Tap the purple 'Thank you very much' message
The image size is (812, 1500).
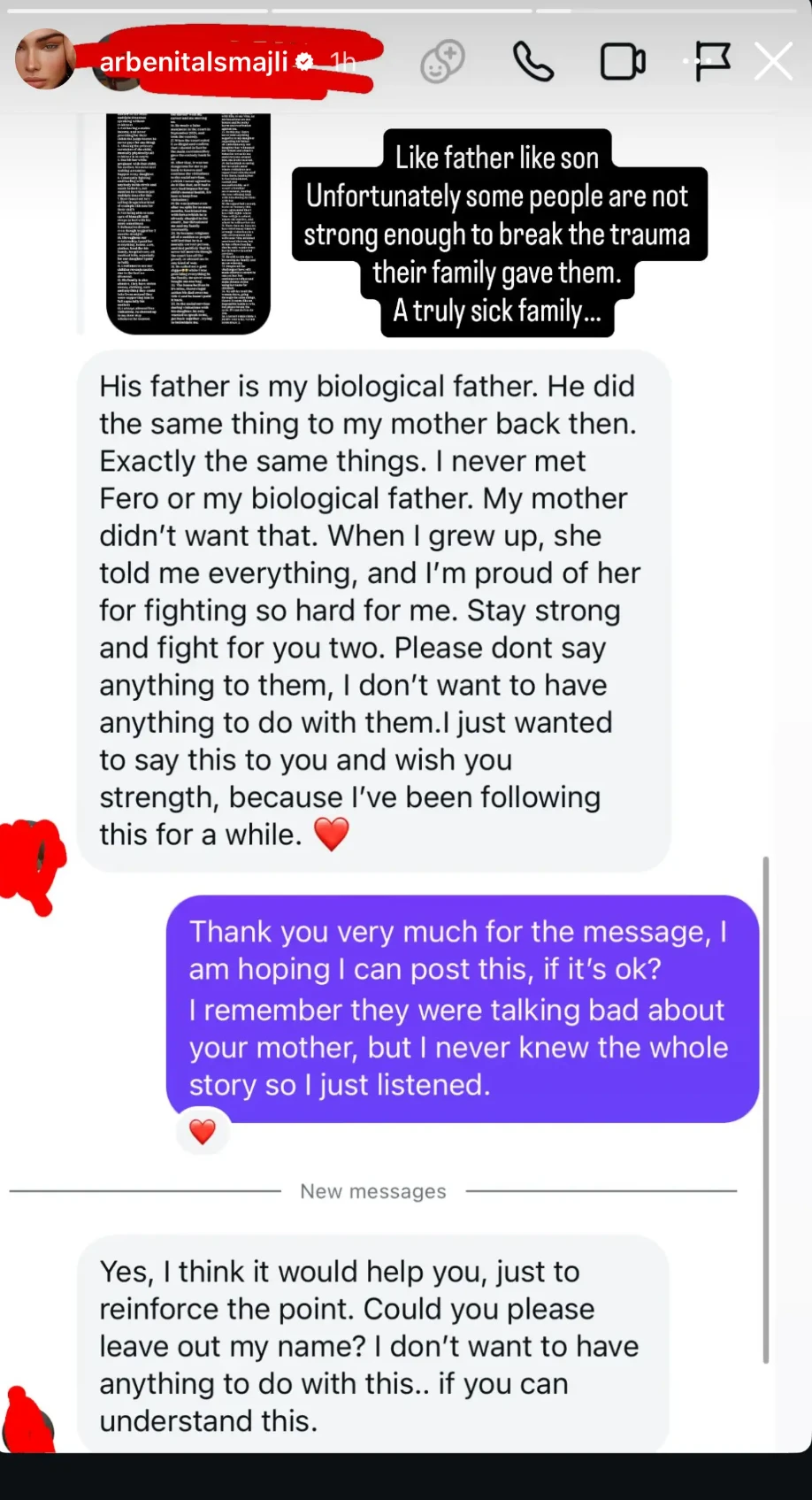pyautogui.click(x=463, y=1008)
